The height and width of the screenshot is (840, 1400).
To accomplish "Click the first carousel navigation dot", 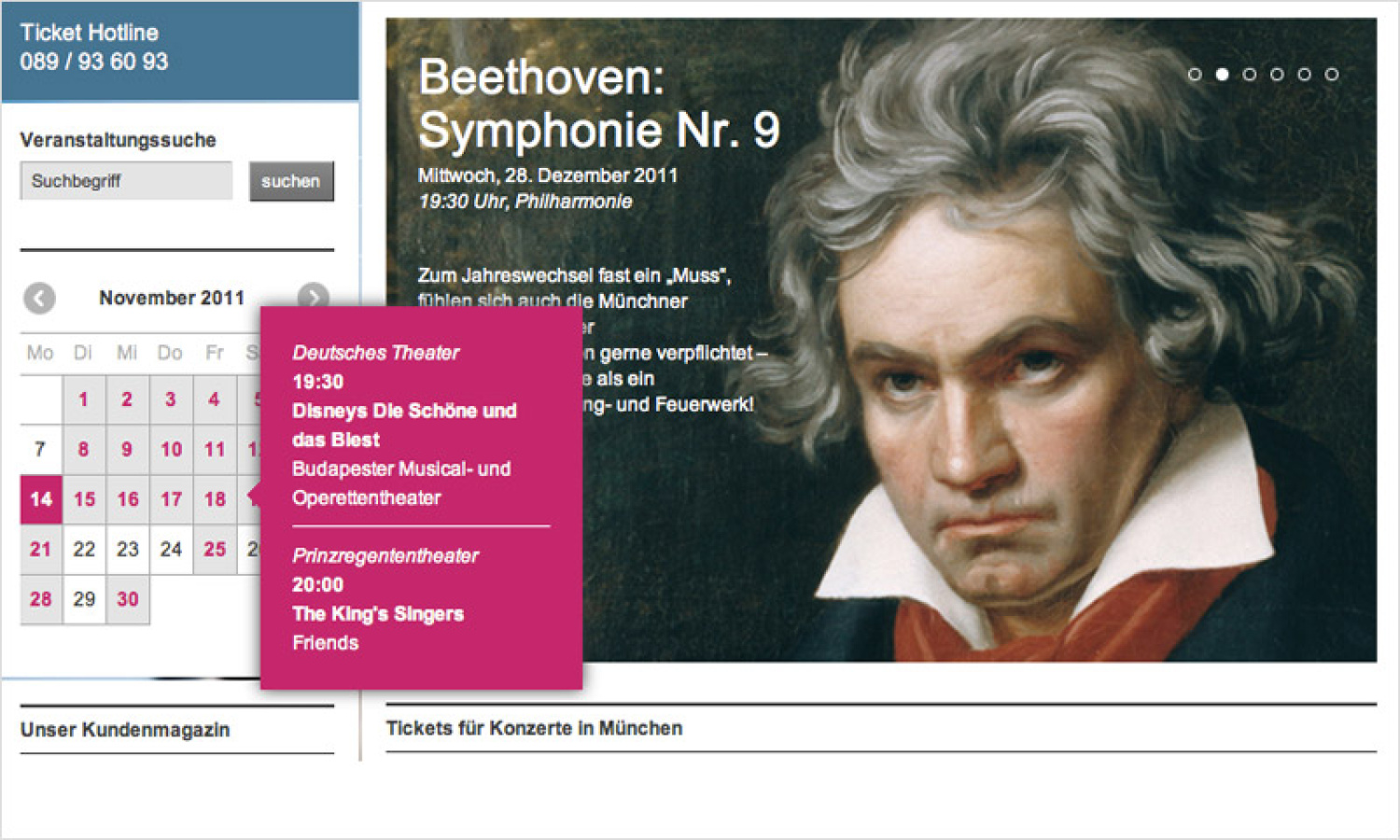I will point(1197,75).
